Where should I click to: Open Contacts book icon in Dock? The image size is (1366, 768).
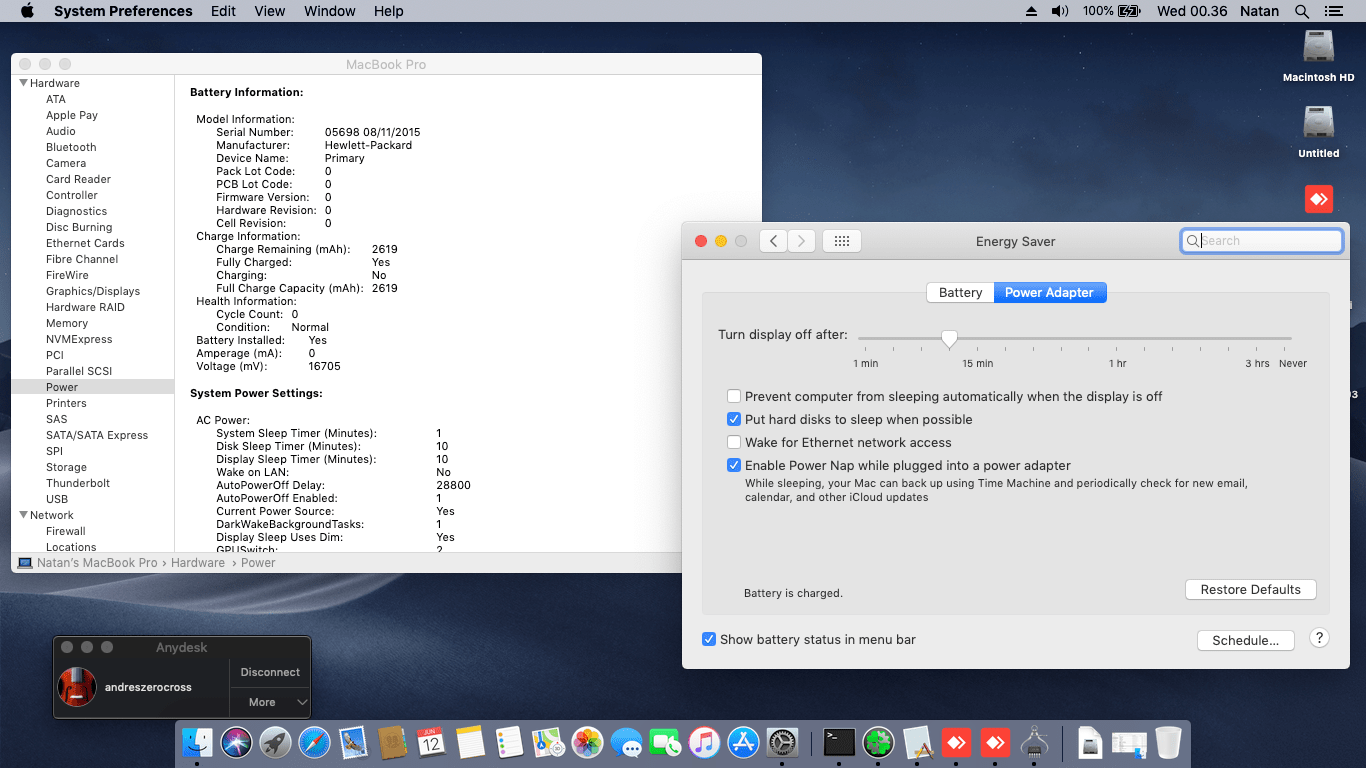pyautogui.click(x=392, y=742)
